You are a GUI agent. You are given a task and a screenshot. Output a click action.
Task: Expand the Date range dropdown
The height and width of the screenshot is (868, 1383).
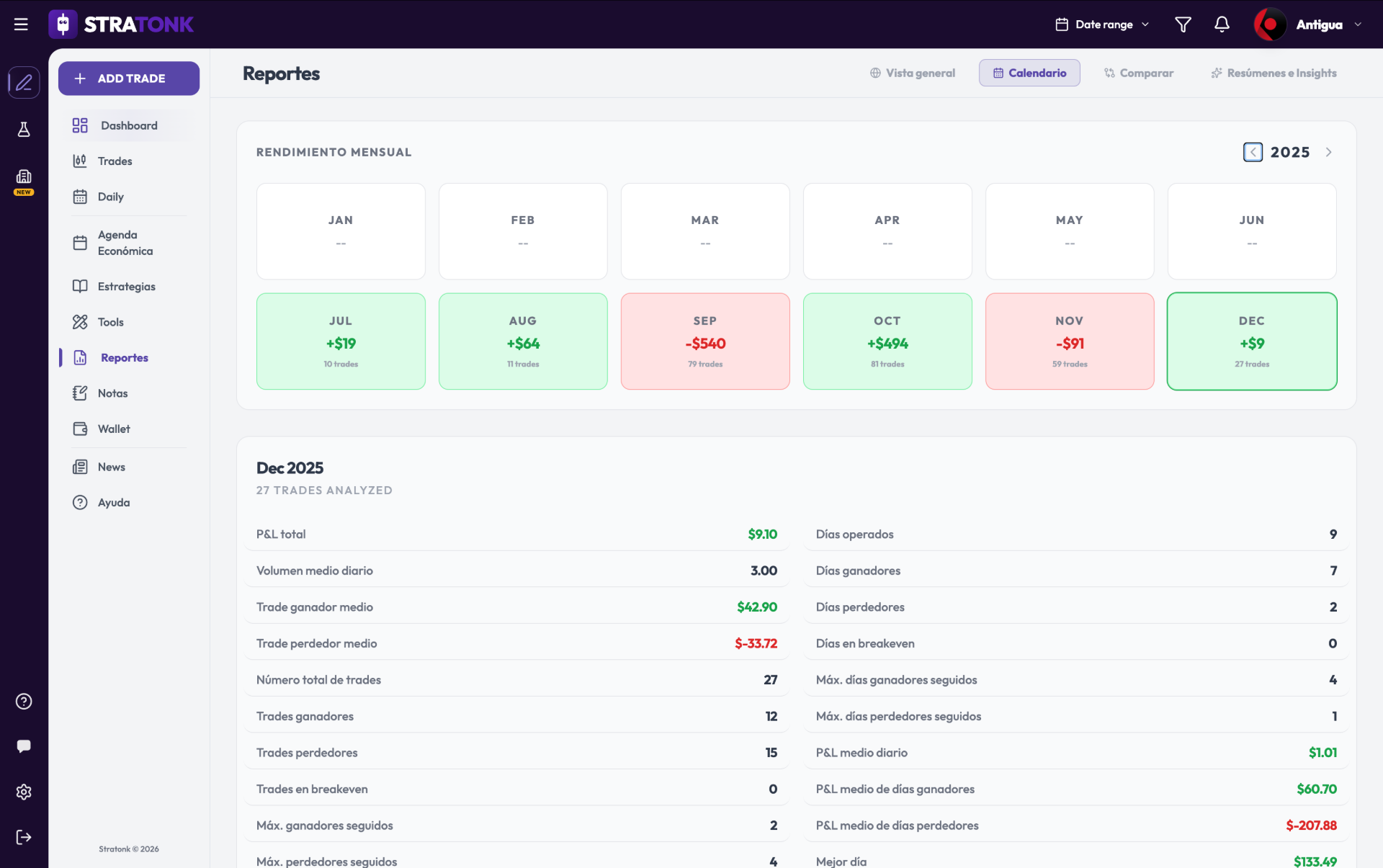click(1102, 24)
